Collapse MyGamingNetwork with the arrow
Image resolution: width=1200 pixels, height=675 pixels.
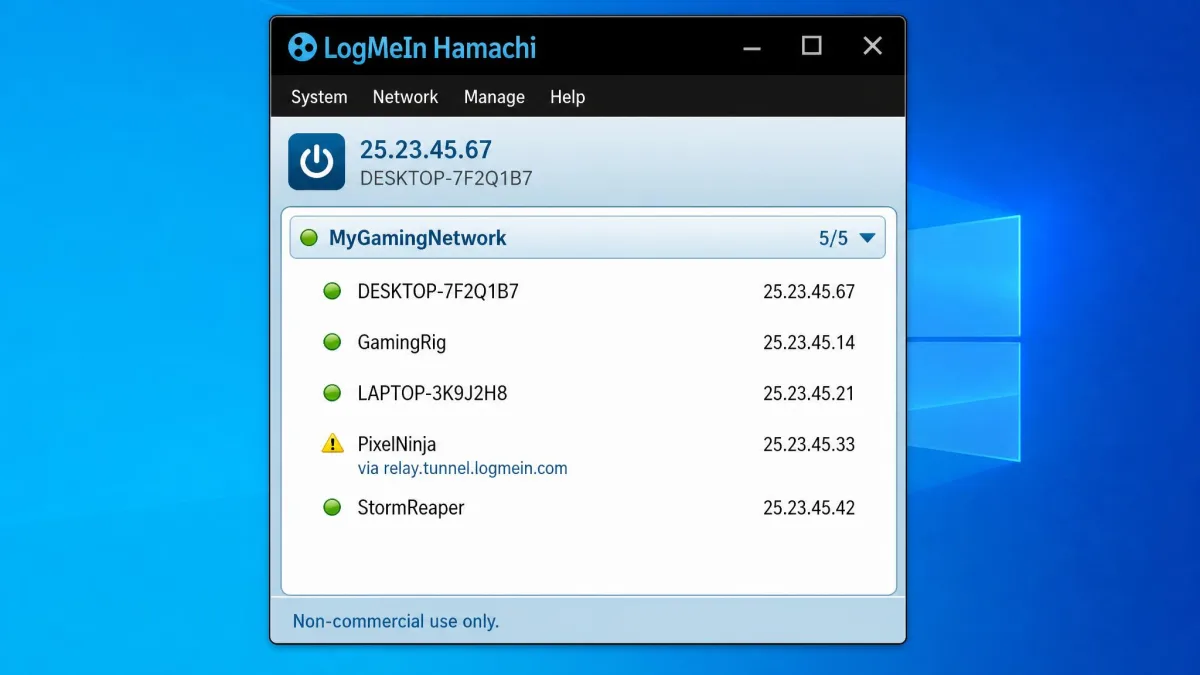pos(867,238)
